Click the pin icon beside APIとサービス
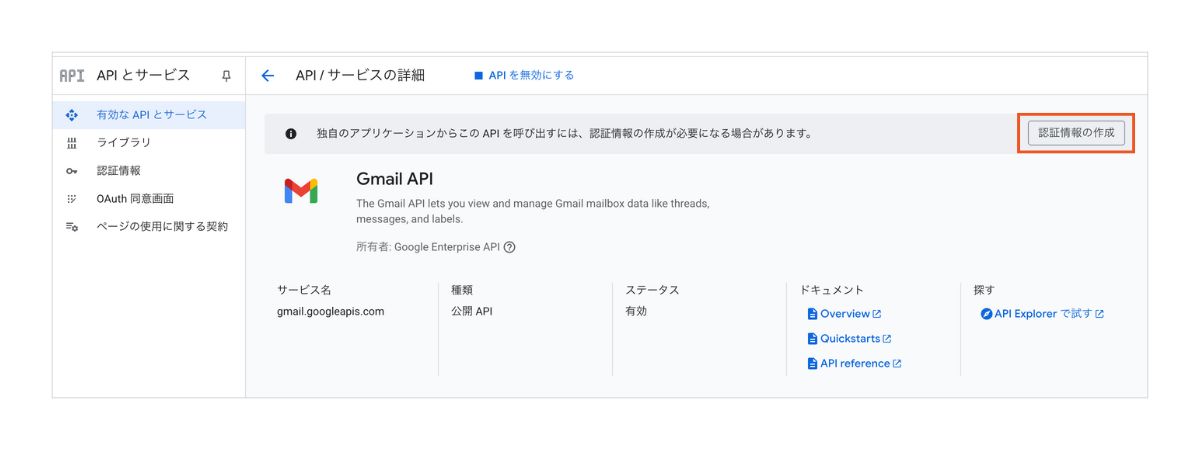The image size is (1200, 450). point(226,76)
